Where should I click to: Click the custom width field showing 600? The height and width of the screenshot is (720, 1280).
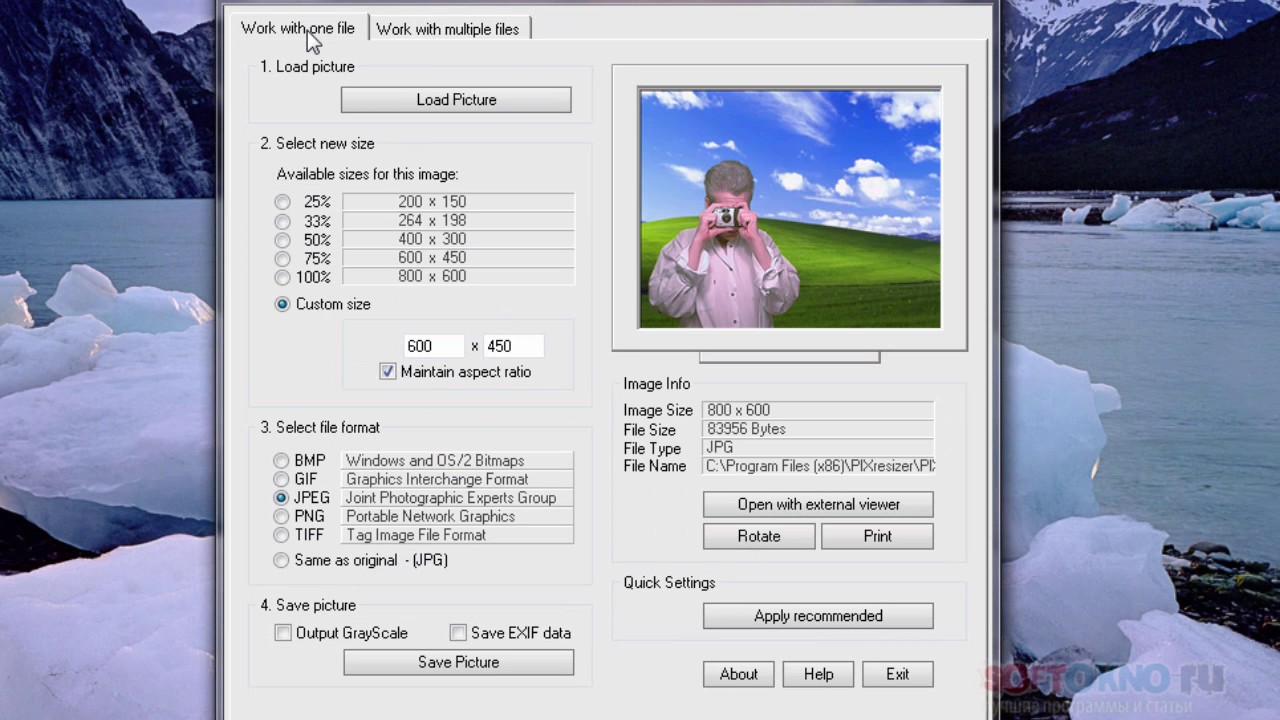coord(433,346)
